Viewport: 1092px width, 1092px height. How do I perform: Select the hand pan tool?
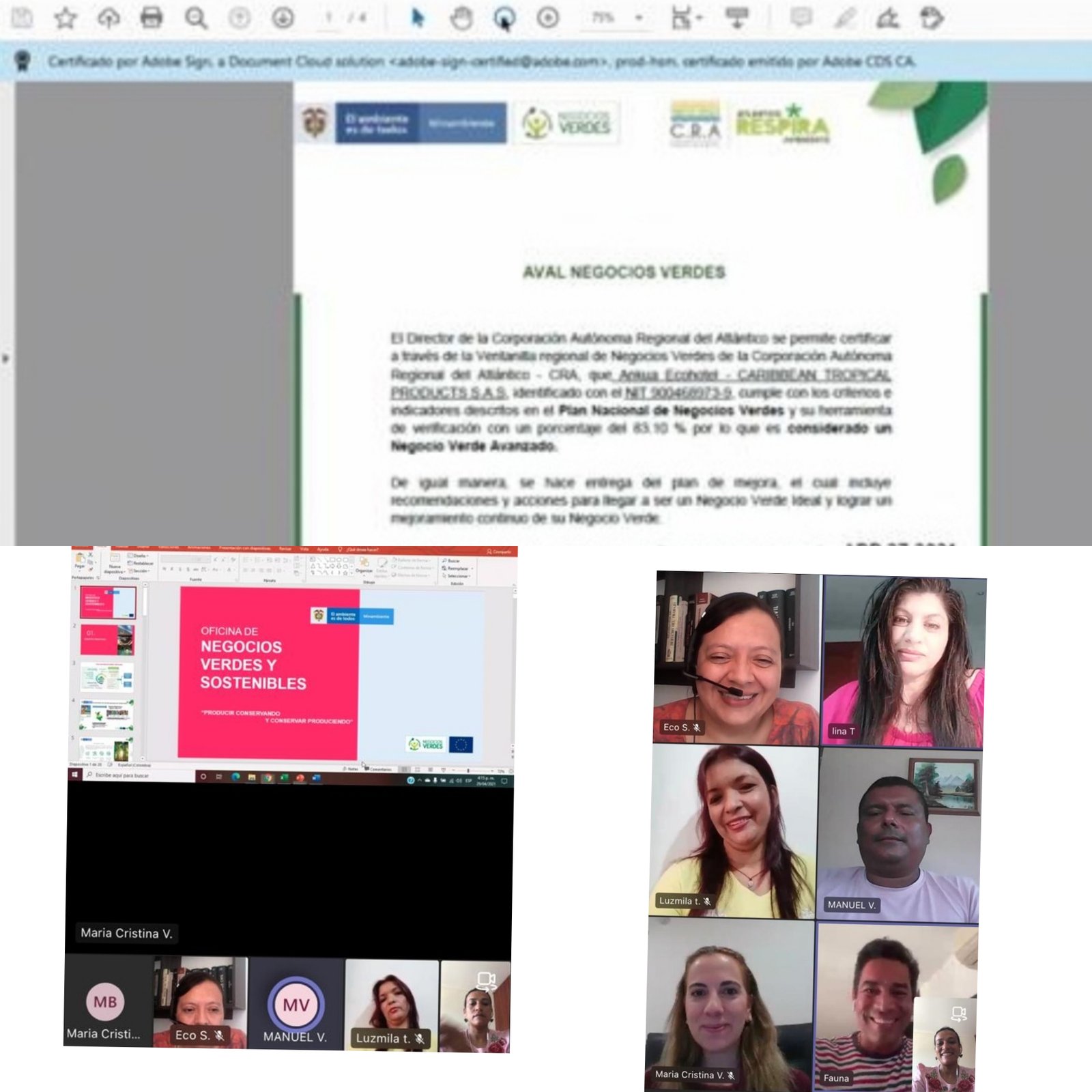461,18
